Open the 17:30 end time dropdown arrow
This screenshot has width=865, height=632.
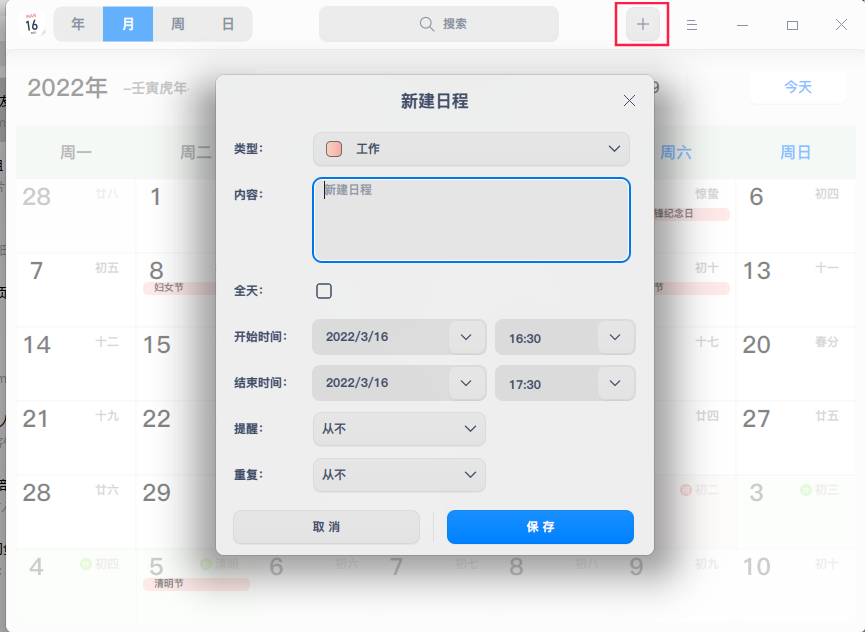coord(615,383)
